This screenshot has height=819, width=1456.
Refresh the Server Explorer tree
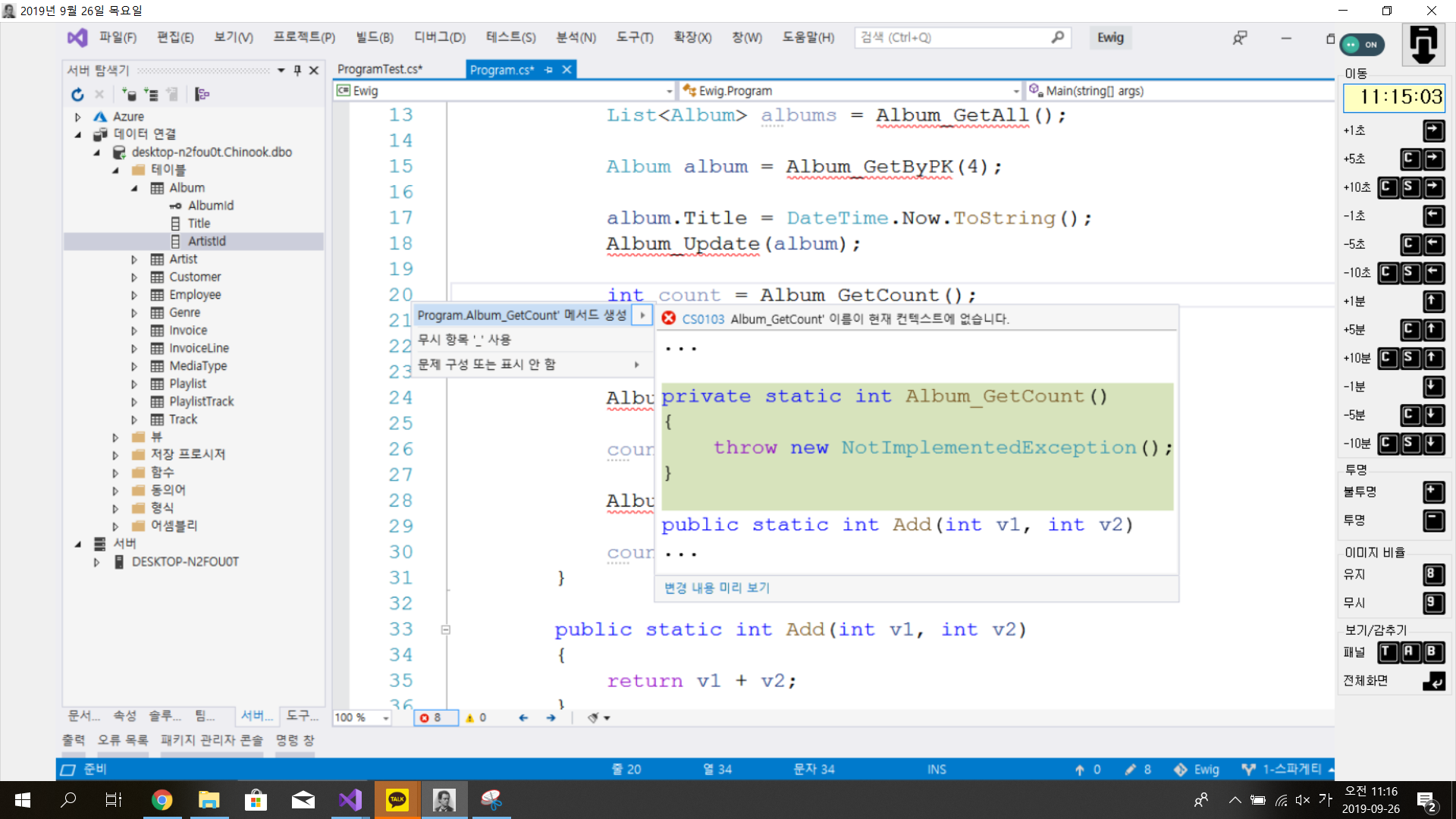[x=77, y=95]
